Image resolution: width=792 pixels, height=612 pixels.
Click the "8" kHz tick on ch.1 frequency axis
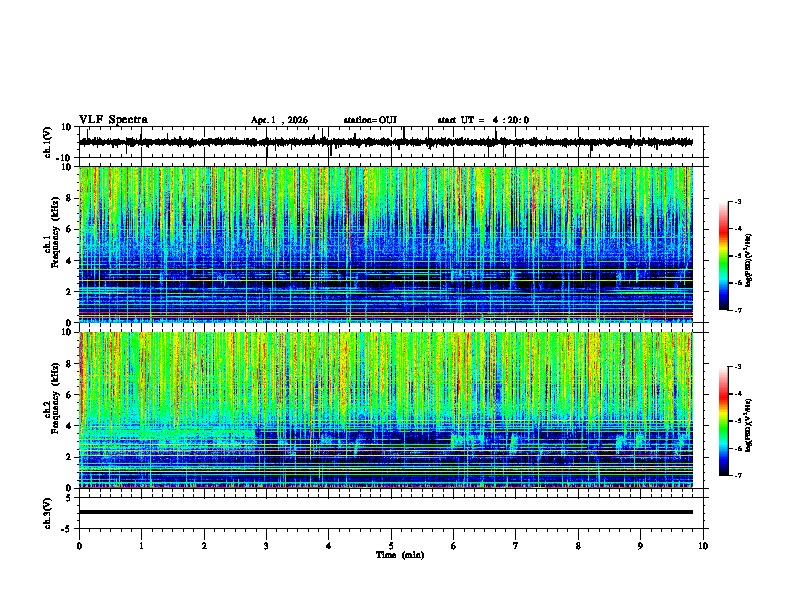(x=69, y=198)
